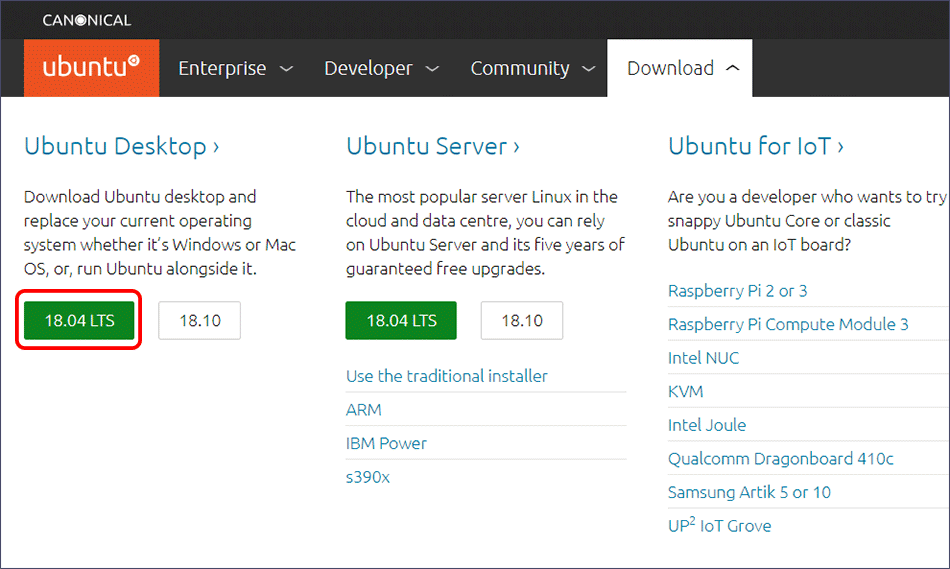Open the ARM server link
Viewport: 950px width, 569px height.
pyautogui.click(x=364, y=410)
